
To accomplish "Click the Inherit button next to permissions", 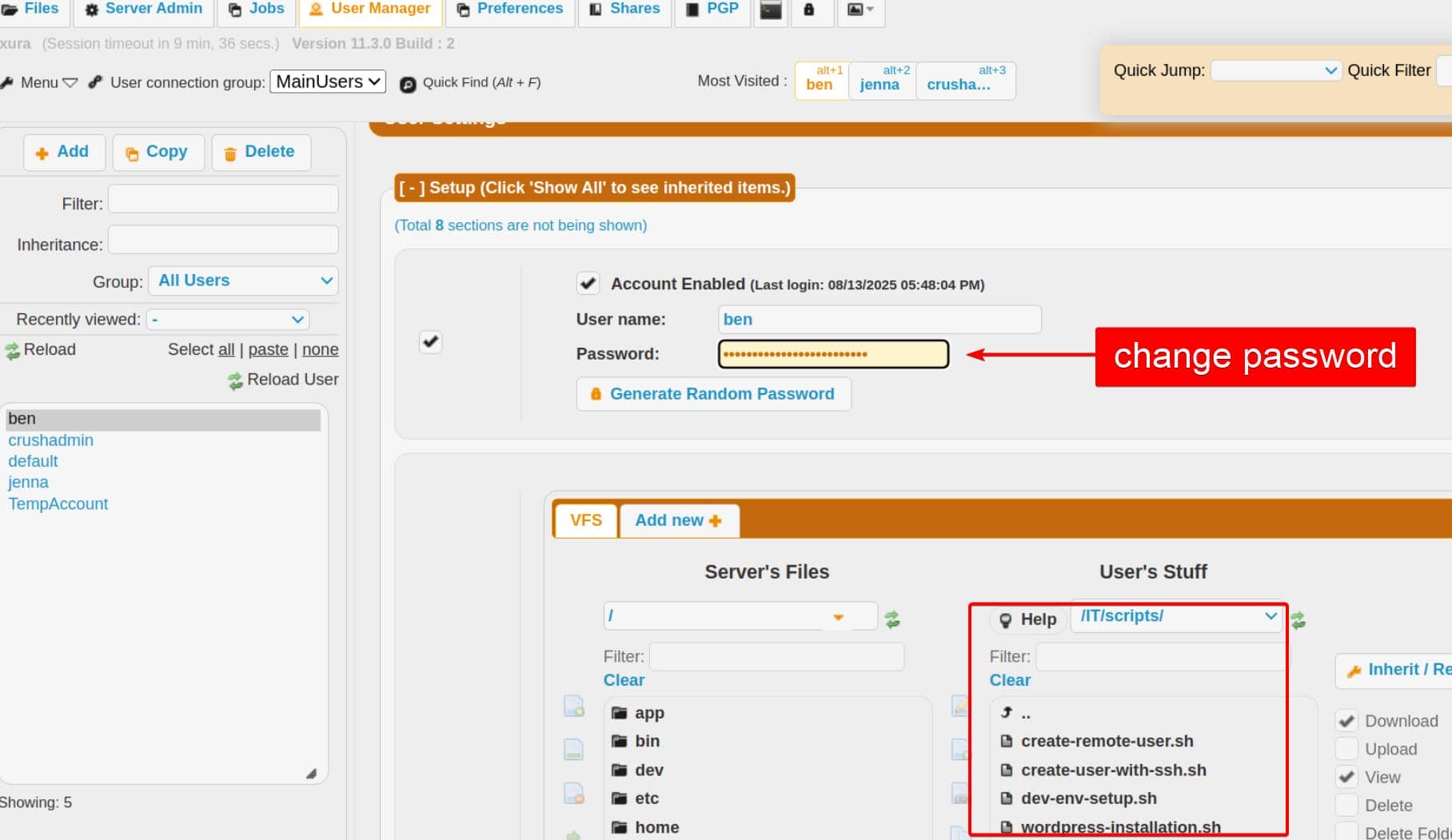I will click(x=1394, y=670).
